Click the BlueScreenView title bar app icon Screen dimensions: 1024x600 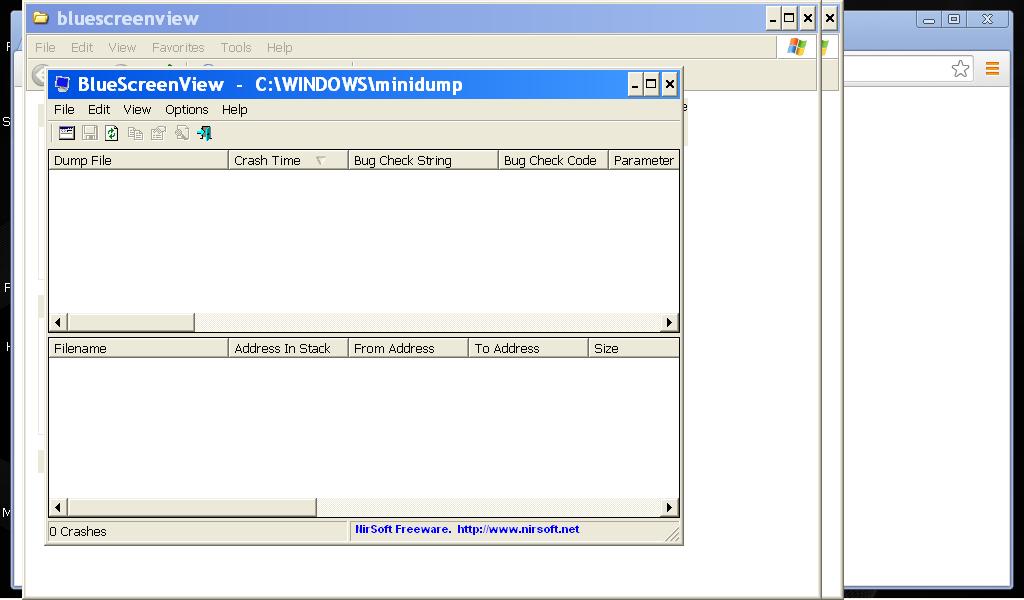62,84
